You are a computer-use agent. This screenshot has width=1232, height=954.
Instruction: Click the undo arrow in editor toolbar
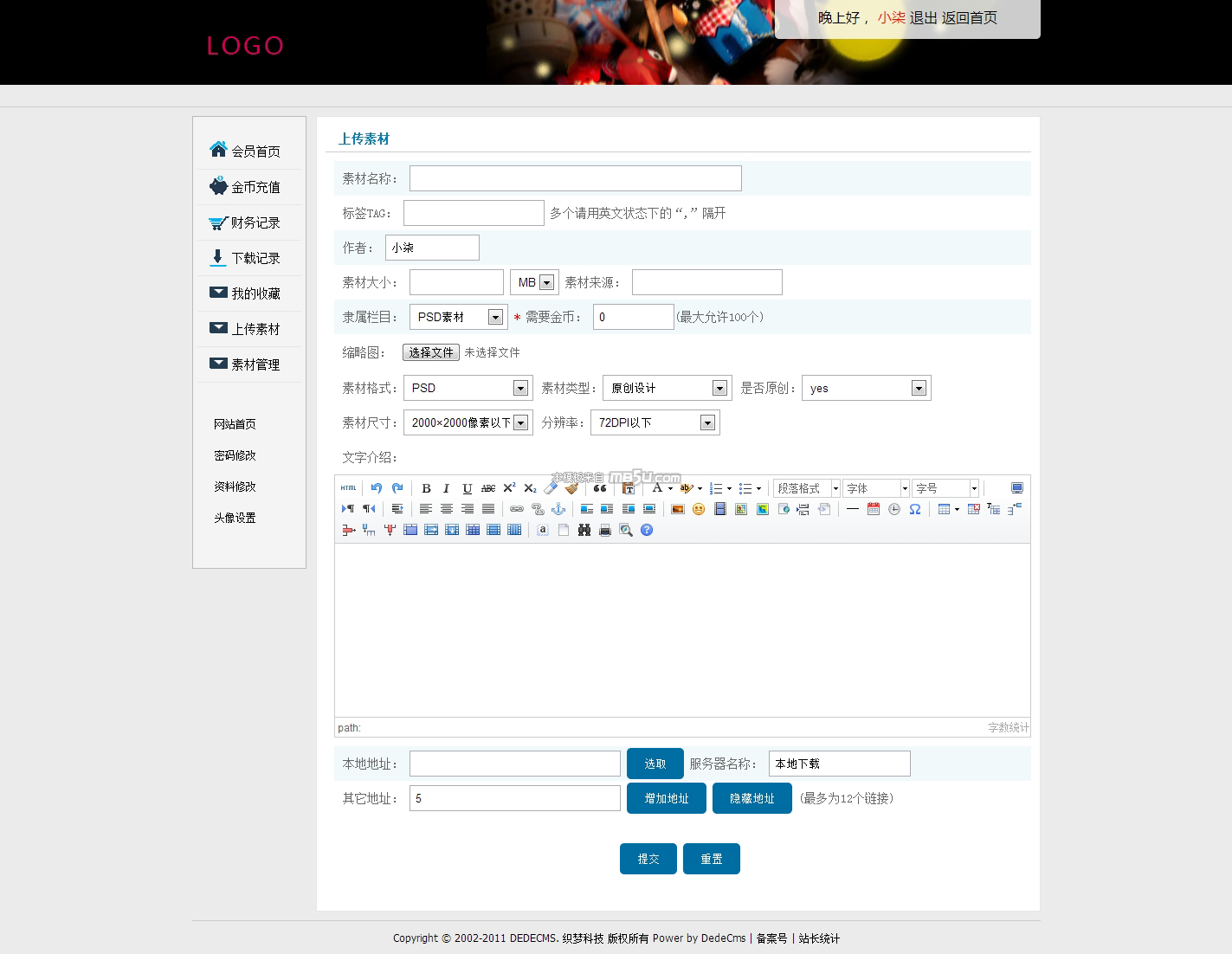click(x=377, y=488)
